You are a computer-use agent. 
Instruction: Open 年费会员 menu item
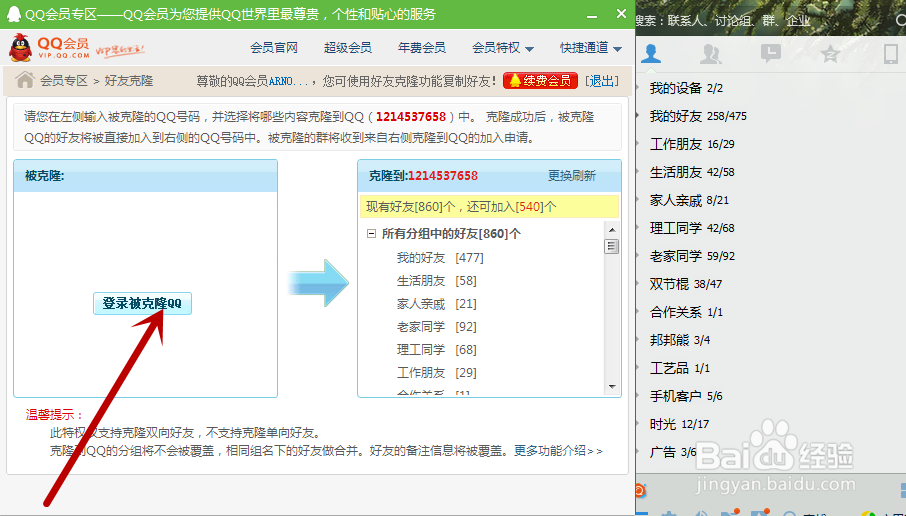tap(422, 48)
